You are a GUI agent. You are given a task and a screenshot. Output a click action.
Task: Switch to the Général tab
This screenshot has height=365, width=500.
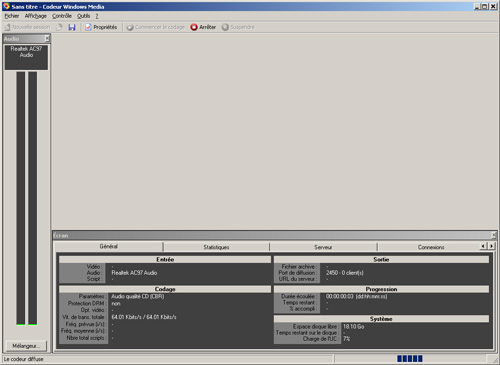[x=109, y=246]
